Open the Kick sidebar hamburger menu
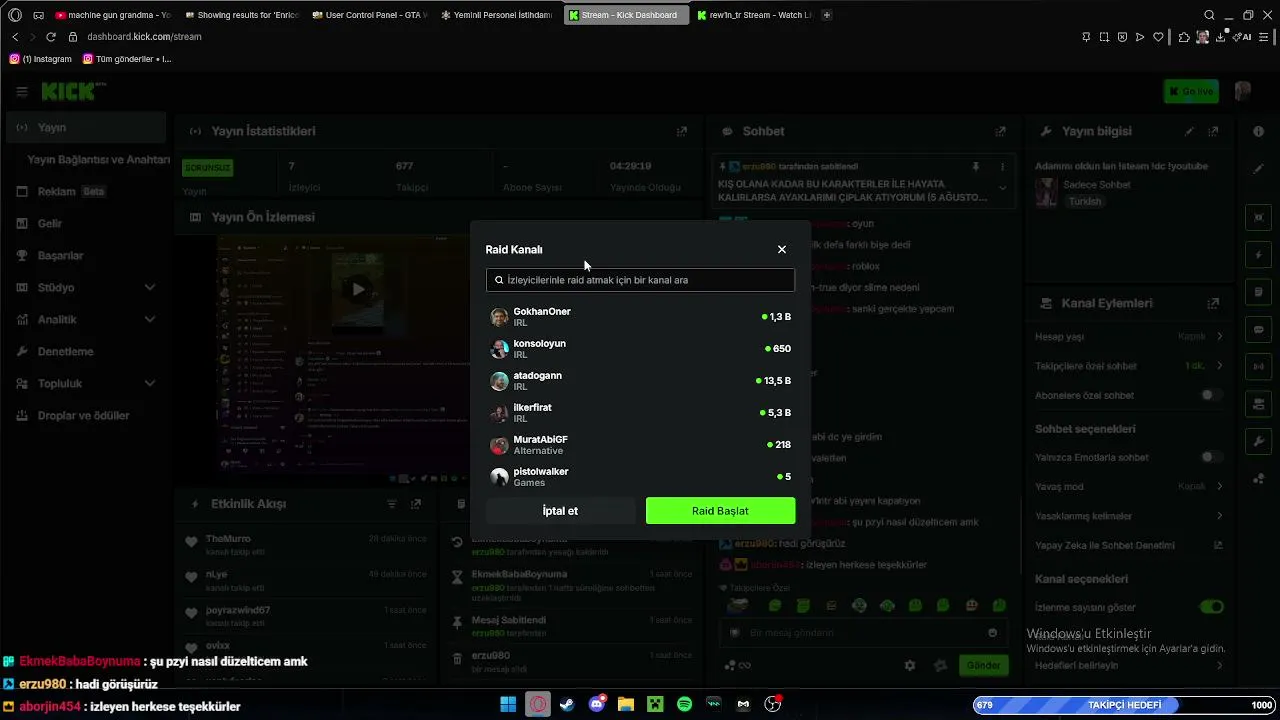The width and height of the screenshot is (1280, 720). 22,92
